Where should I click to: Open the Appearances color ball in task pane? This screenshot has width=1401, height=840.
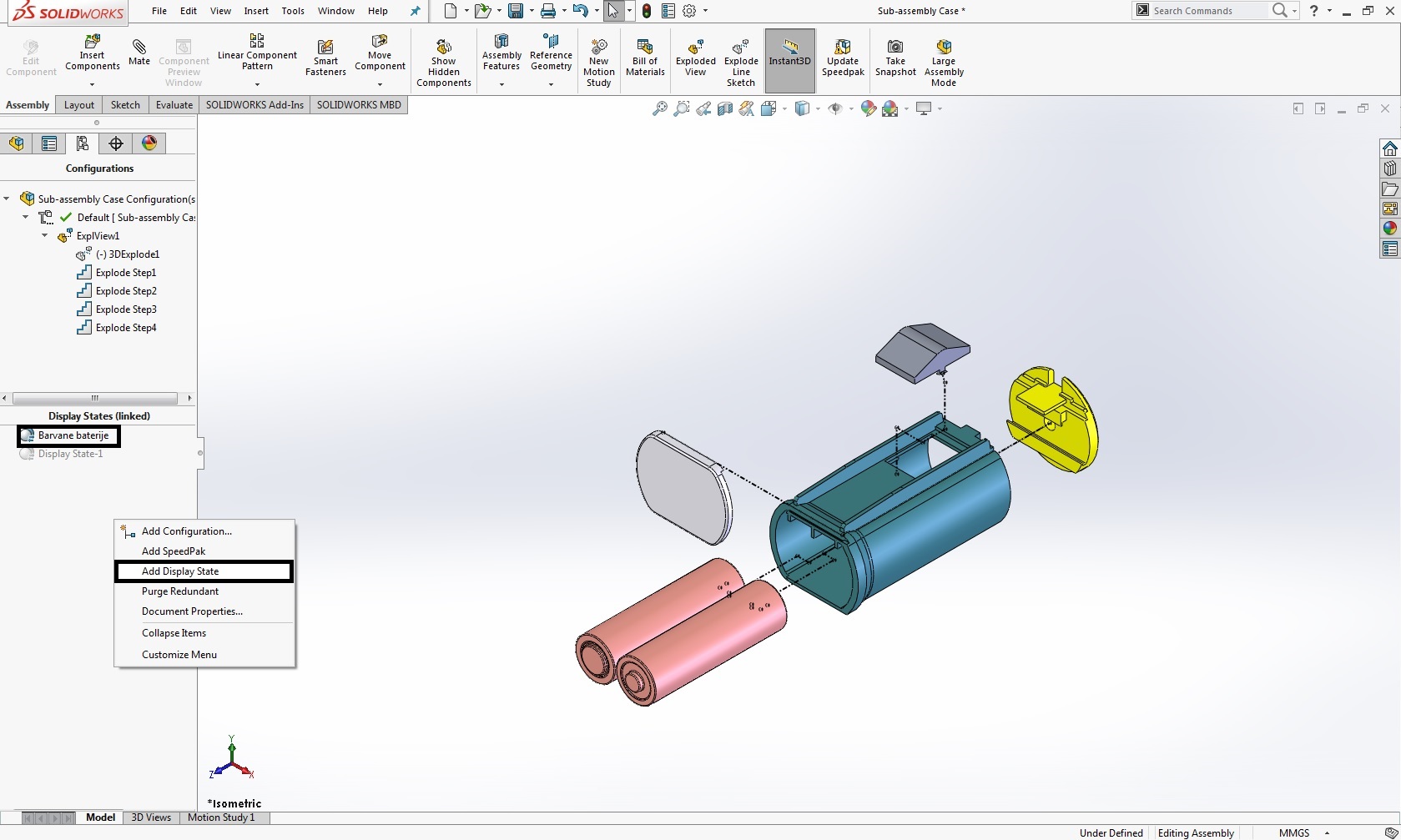point(1389,229)
